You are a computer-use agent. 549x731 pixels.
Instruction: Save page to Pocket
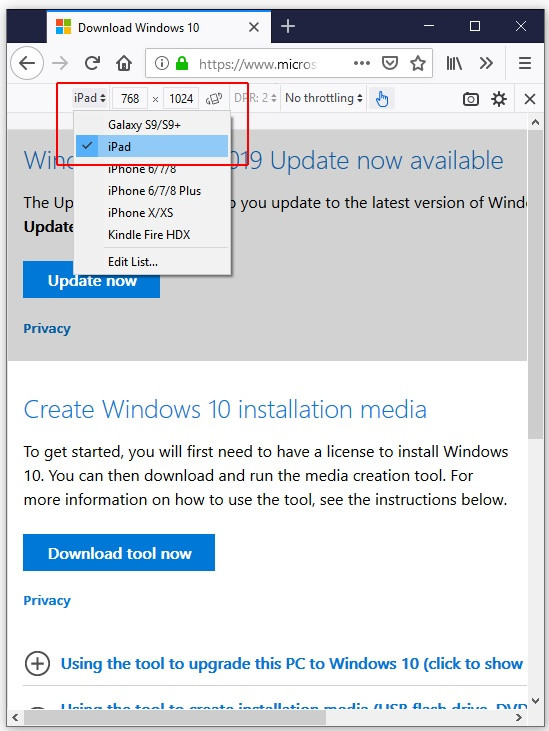[390, 62]
